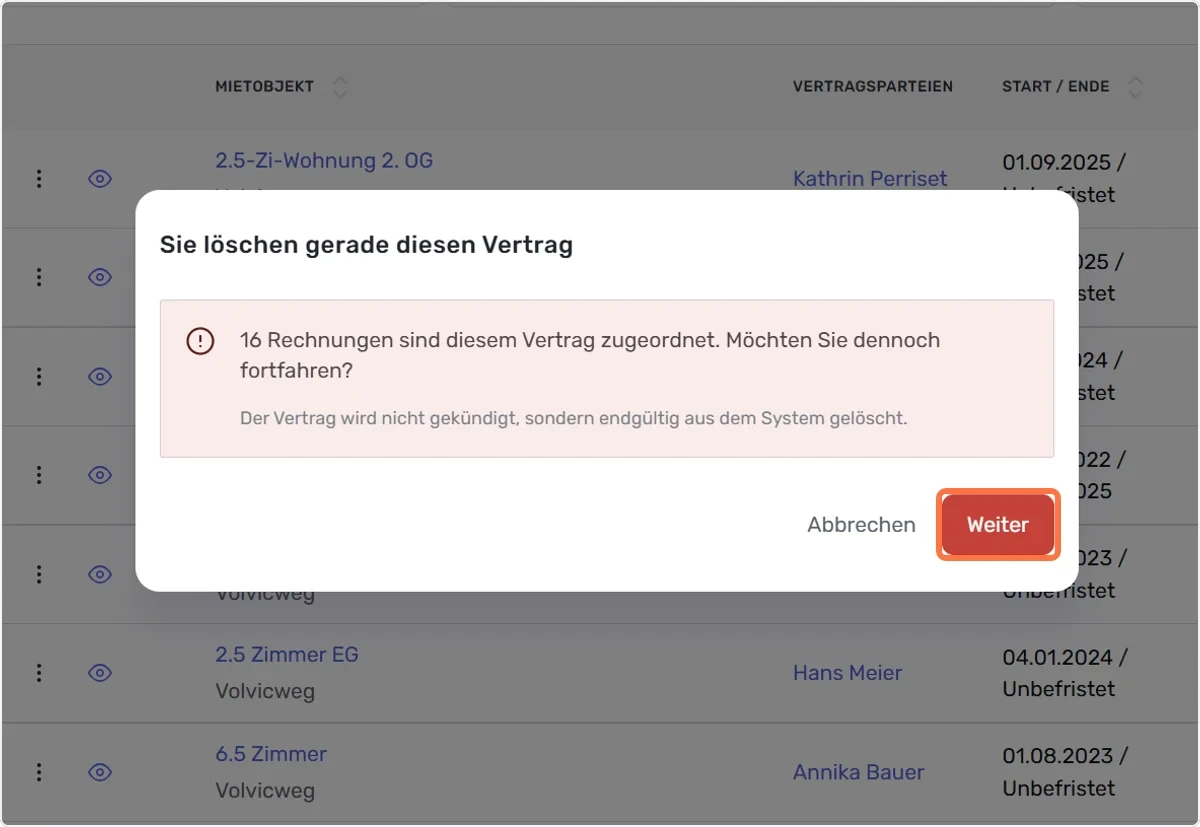Click the eye icon in Annika Bauer's row
1200x827 pixels.
tap(99, 772)
